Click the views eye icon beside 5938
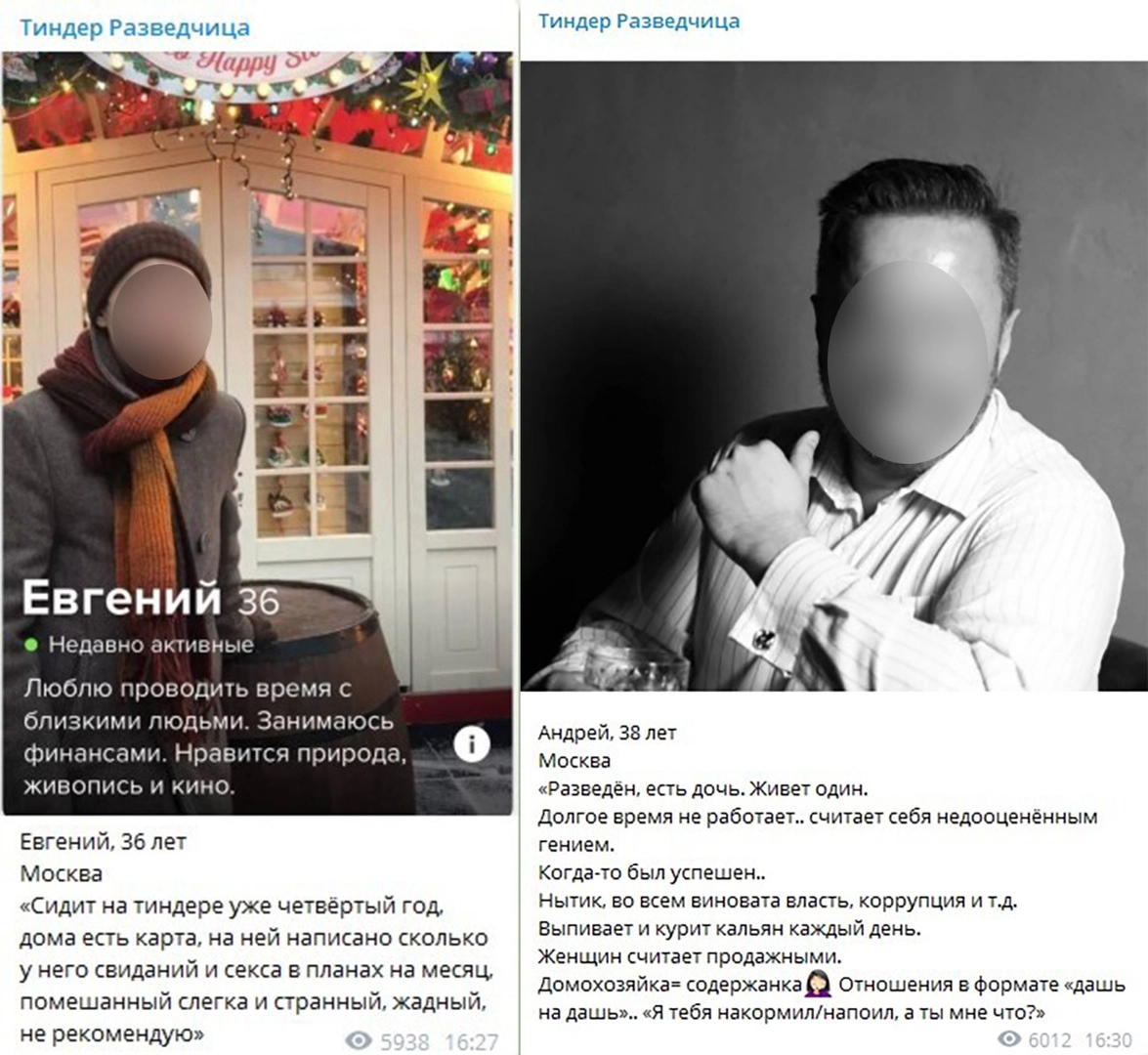This screenshot has height=1055, width=1148. point(359,1040)
